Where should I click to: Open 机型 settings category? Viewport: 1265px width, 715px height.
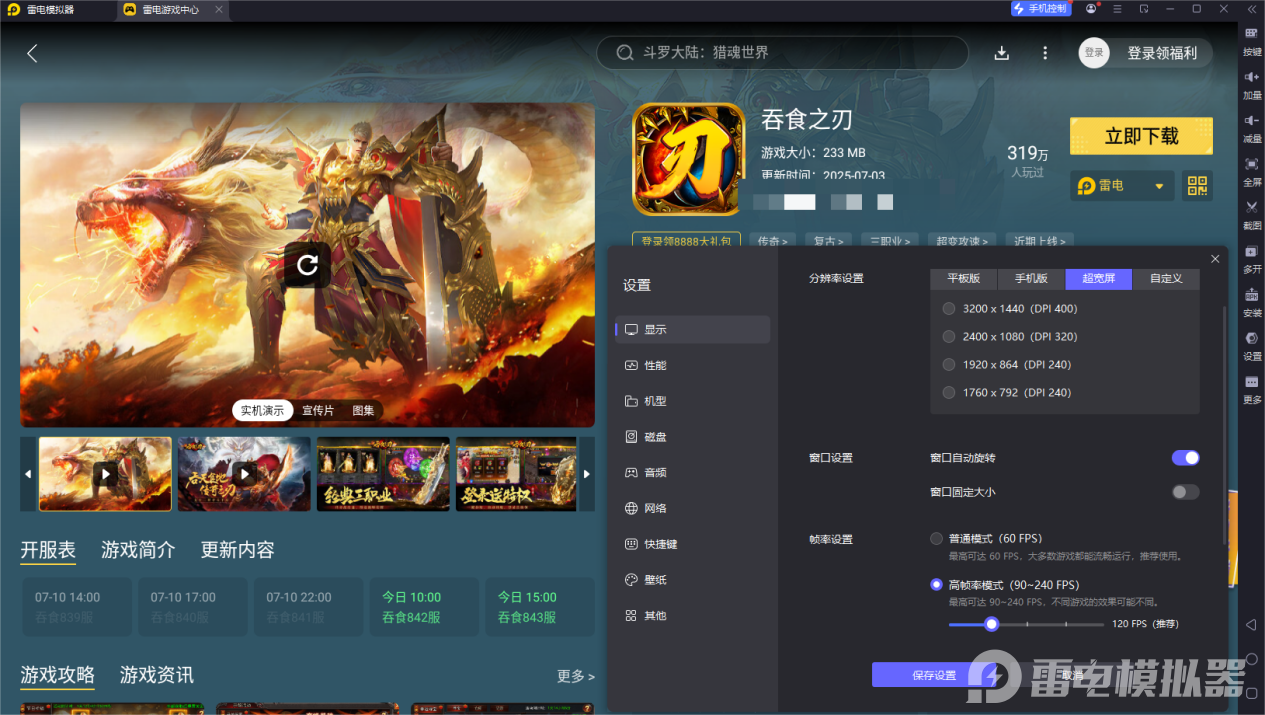[692, 401]
